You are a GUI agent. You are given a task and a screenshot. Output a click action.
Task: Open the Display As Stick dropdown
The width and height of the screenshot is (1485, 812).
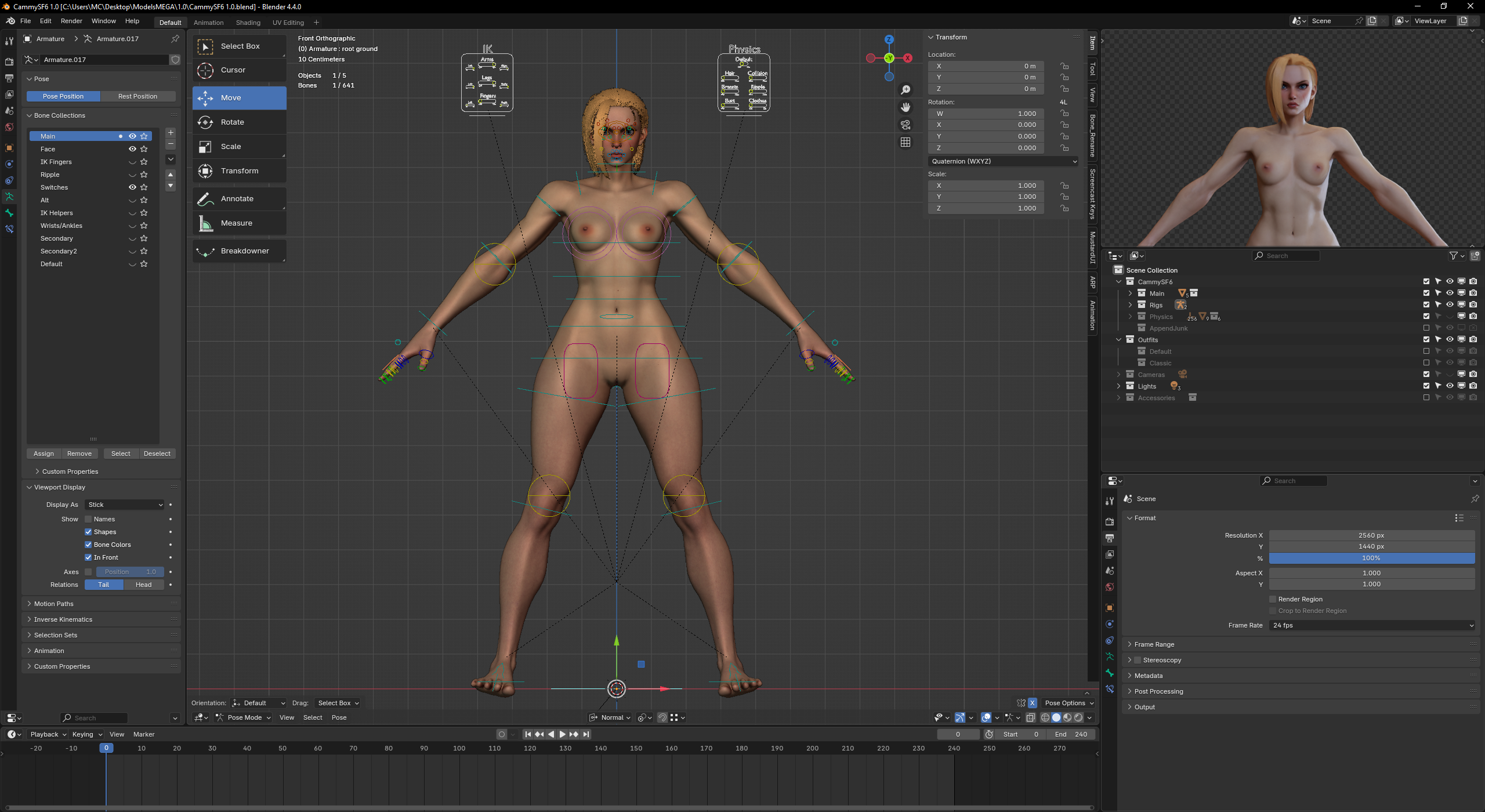coord(125,505)
